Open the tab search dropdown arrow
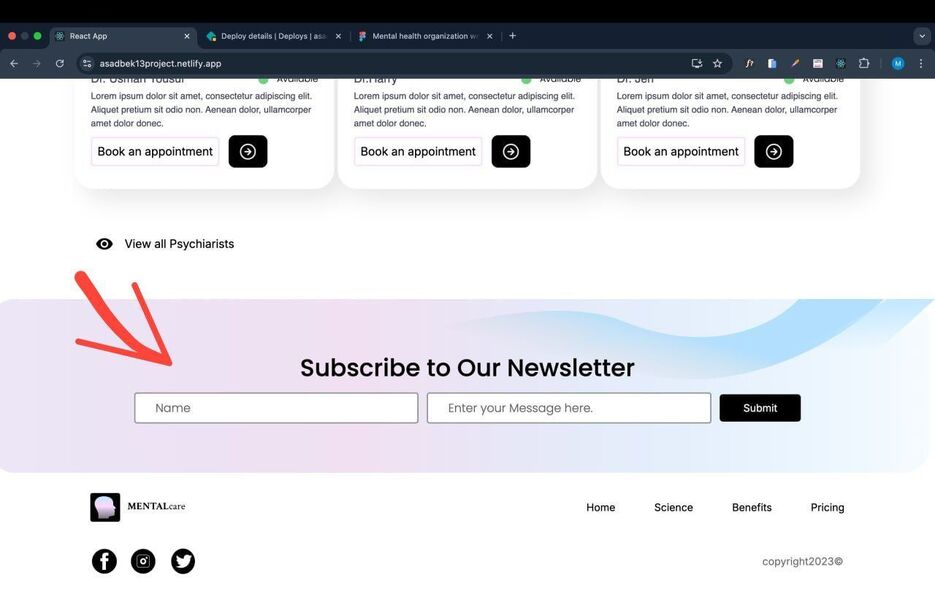The image size is (935, 607). pos(922,36)
